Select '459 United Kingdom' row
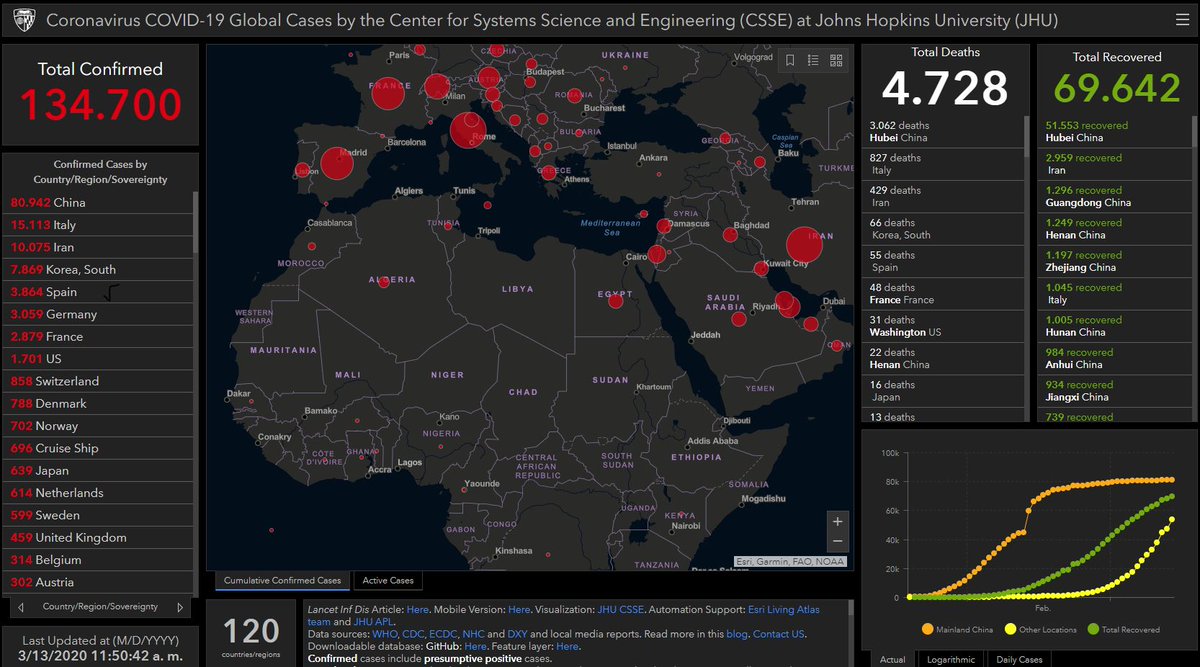 click(98, 537)
